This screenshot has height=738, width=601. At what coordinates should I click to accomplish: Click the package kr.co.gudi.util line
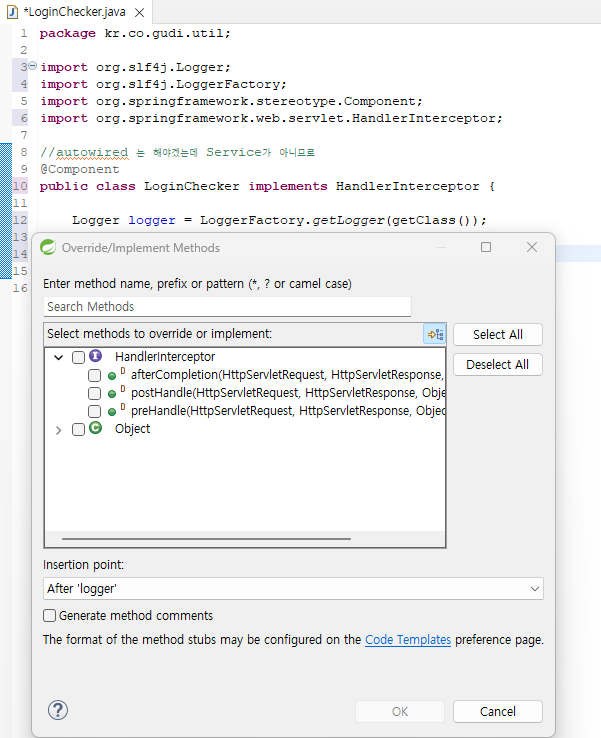[x=135, y=33]
